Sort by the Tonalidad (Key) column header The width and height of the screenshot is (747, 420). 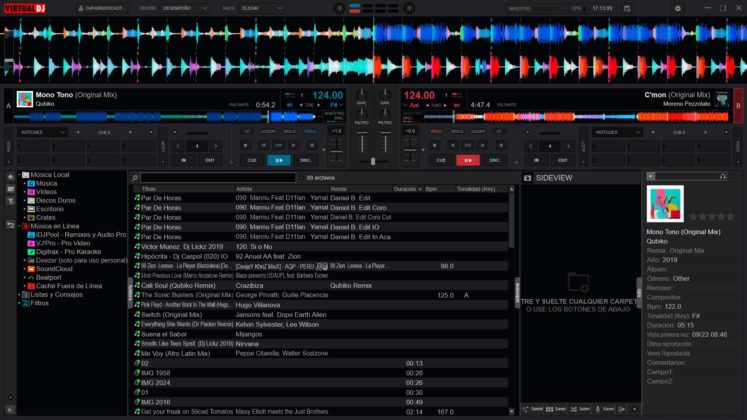click(x=476, y=189)
